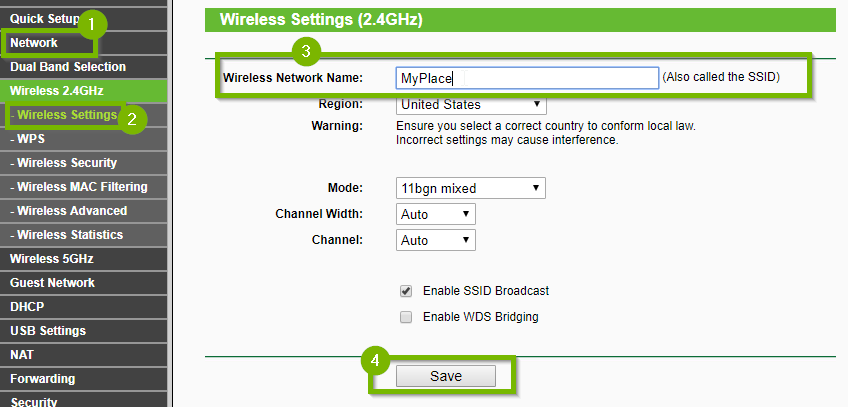The image size is (848, 407).
Task: Open Wireless MAC Filtering settings
Action: pyautogui.click(x=84, y=186)
